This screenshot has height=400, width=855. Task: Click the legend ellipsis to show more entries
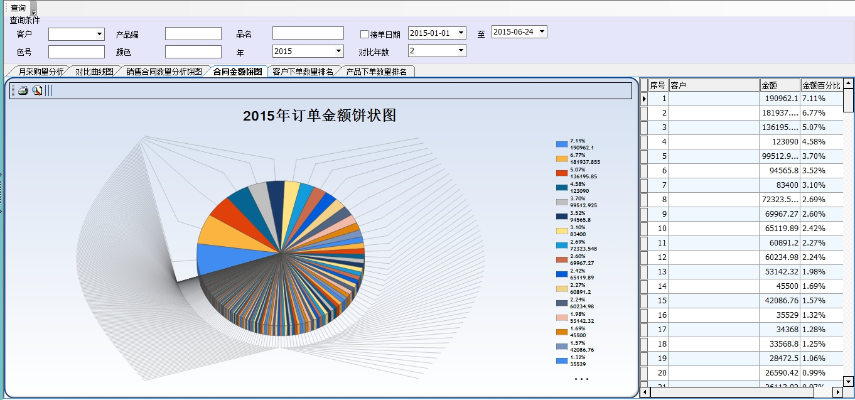click(581, 380)
